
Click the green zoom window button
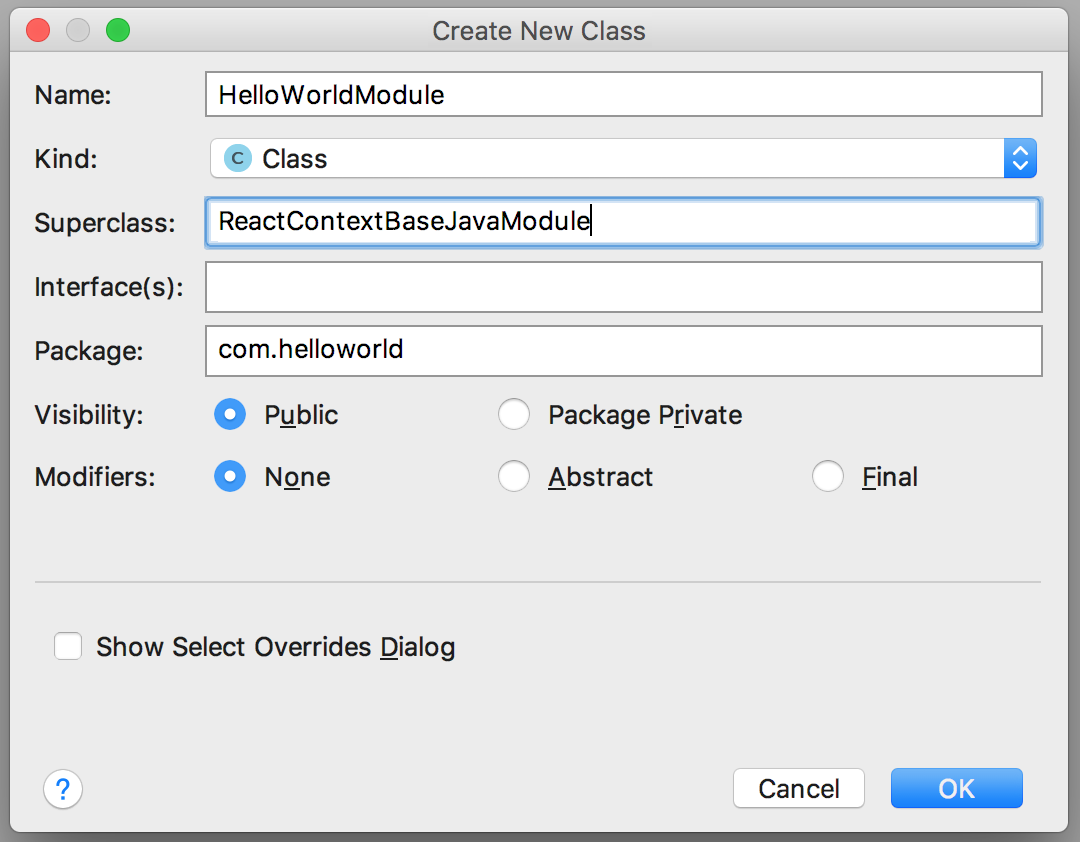(118, 31)
